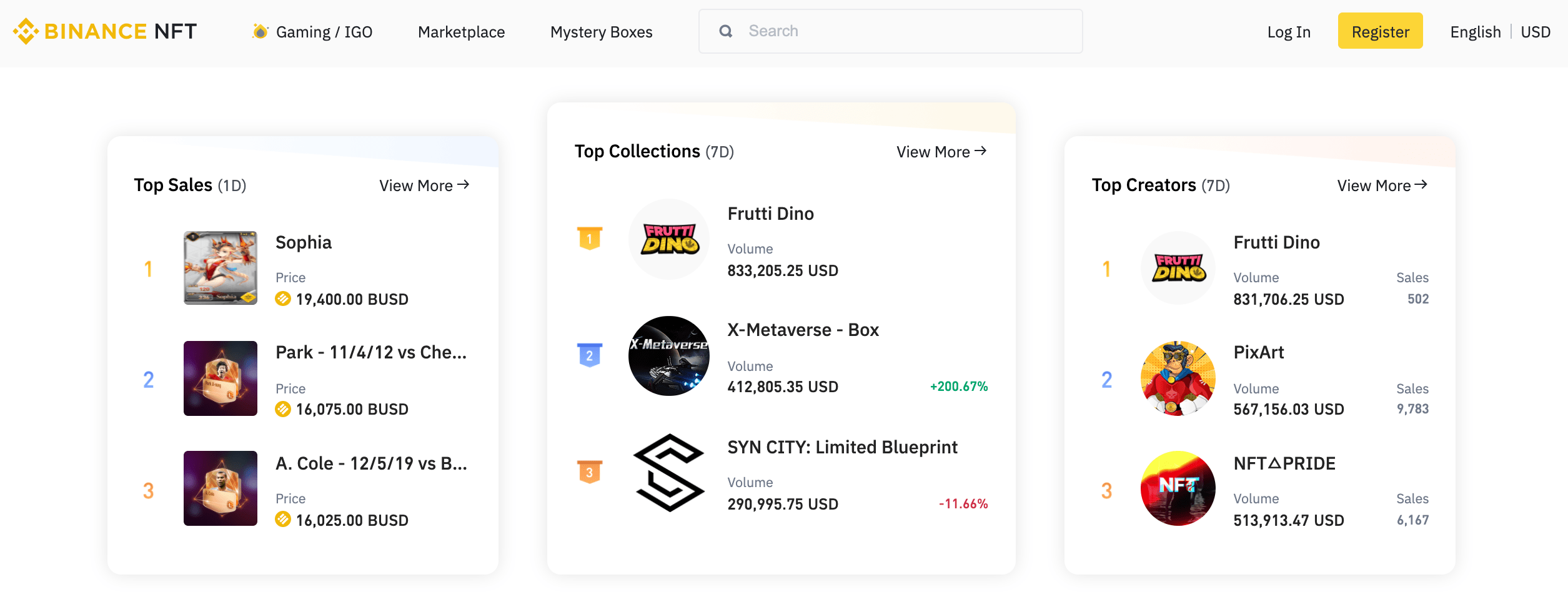This screenshot has width=1568, height=597.
Task: Go to Mystery Boxes
Action: (601, 32)
